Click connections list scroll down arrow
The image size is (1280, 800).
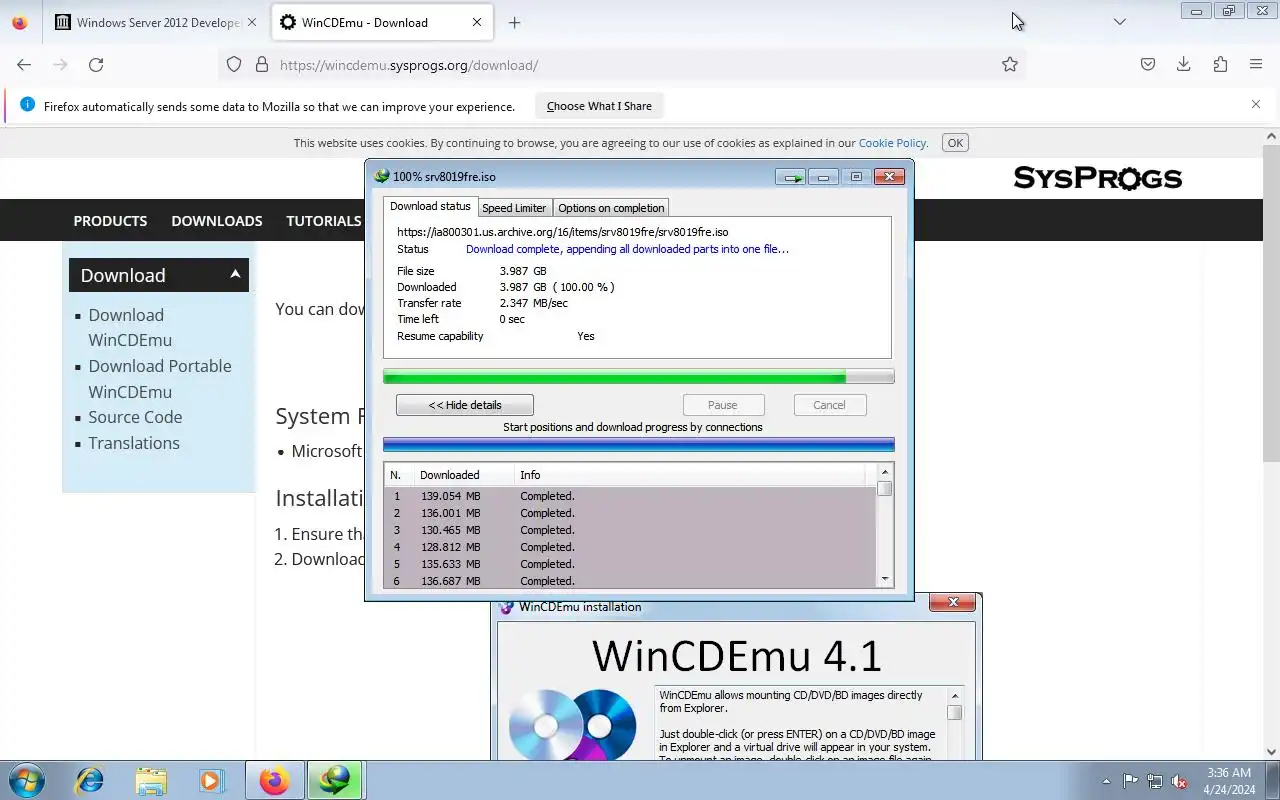(x=884, y=579)
